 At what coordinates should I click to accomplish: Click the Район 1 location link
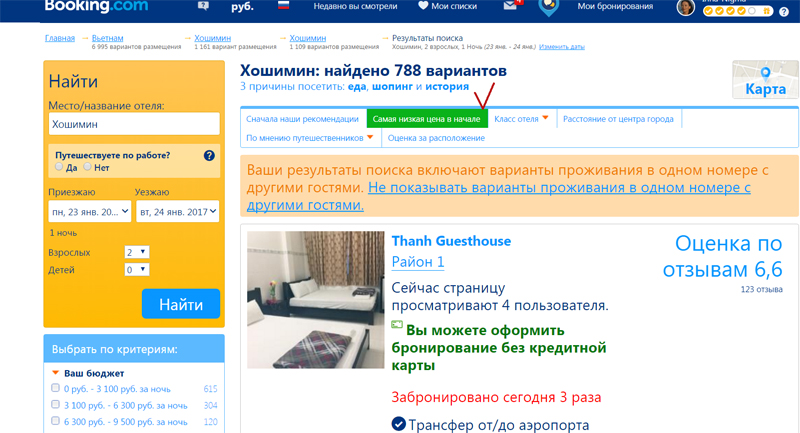tap(418, 262)
